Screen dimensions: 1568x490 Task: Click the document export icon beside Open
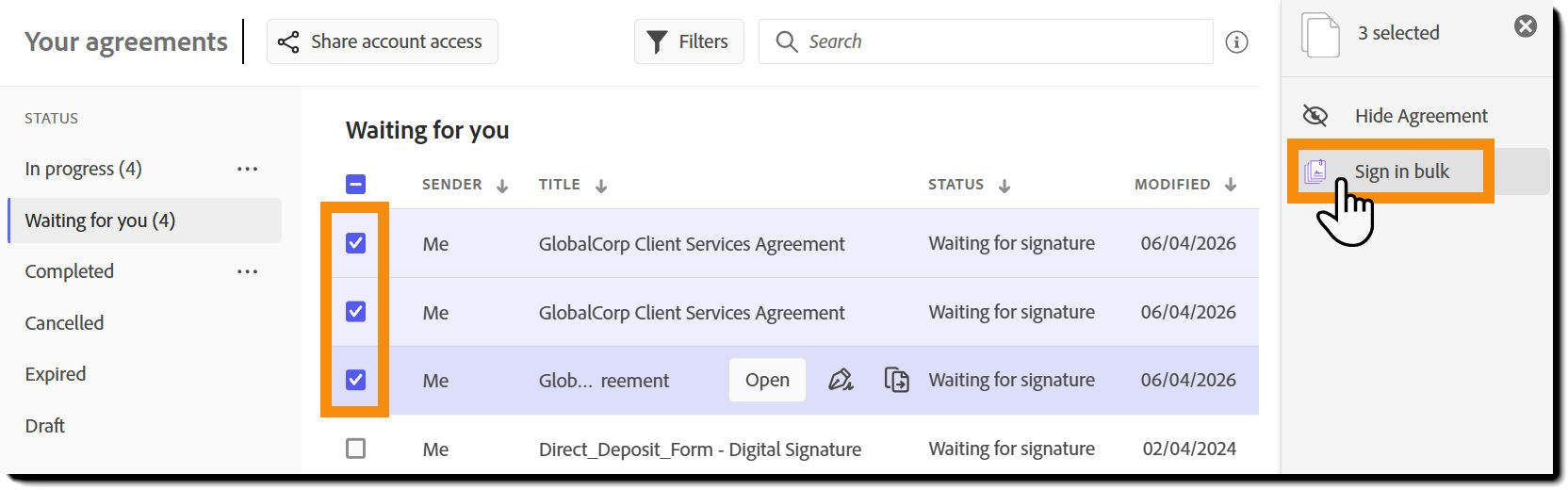896,380
